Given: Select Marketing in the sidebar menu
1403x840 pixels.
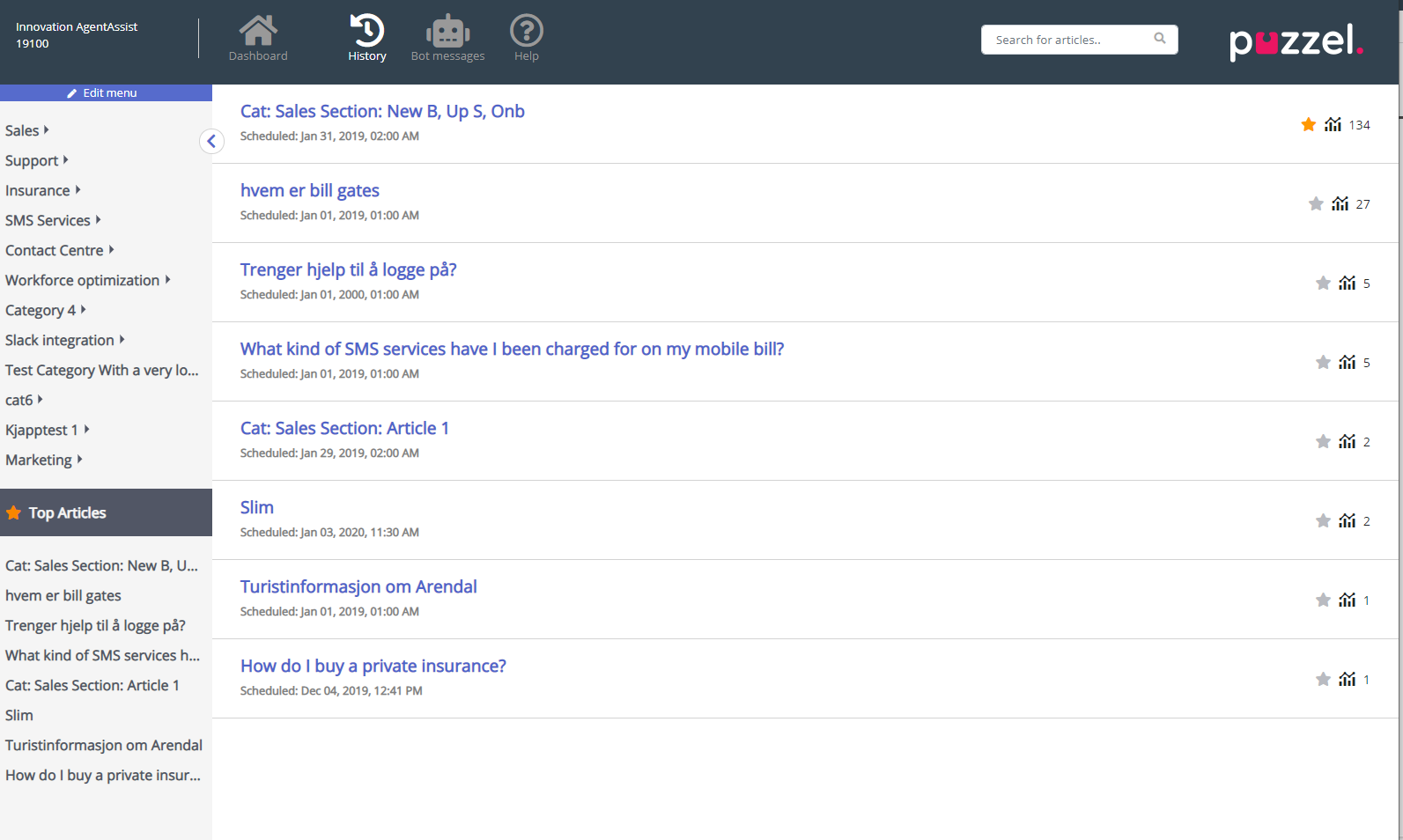Looking at the screenshot, I should click(x=43, y=460).
